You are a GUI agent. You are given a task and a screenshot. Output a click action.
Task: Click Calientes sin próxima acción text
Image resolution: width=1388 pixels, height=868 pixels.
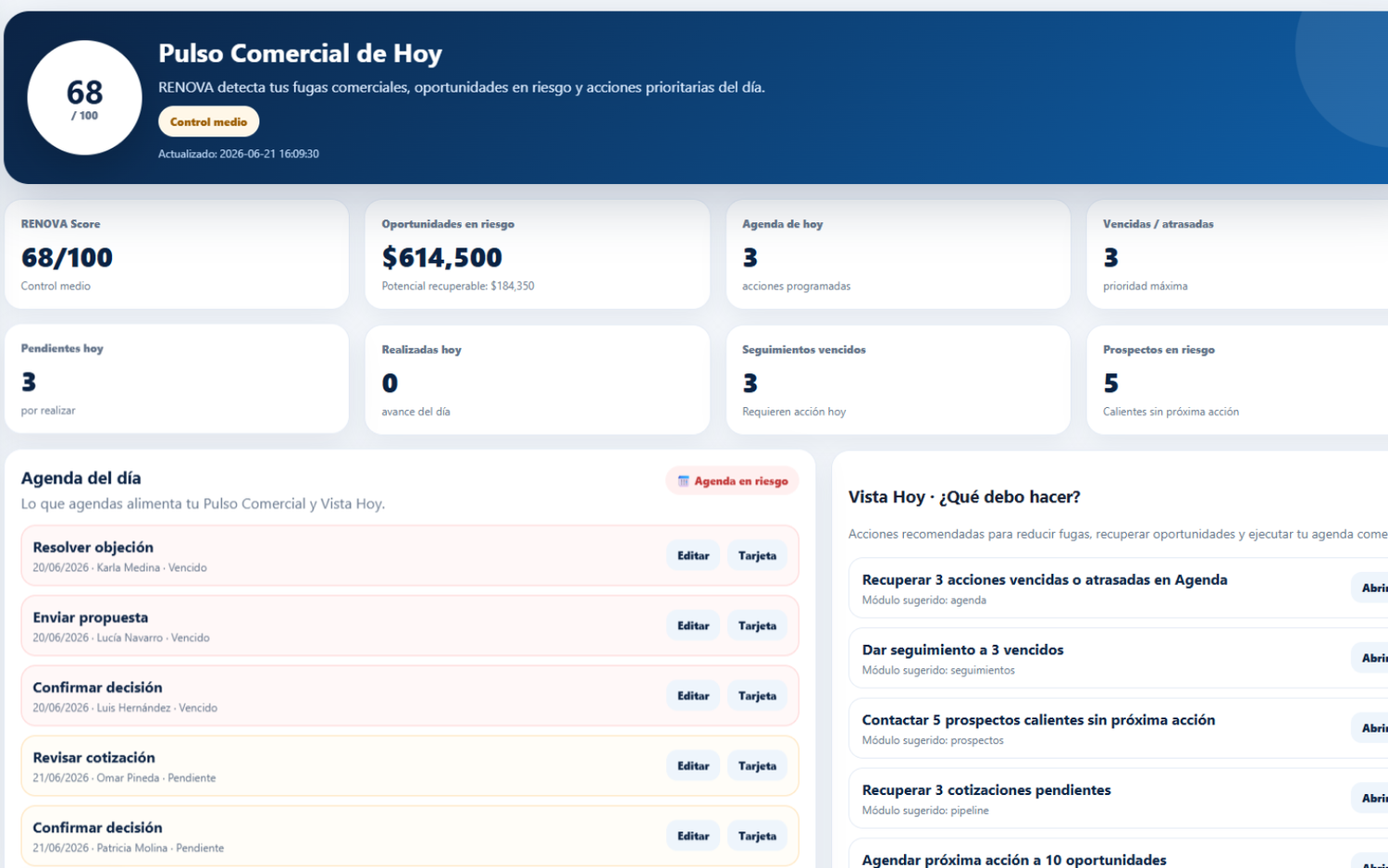tap(1171, 412)
